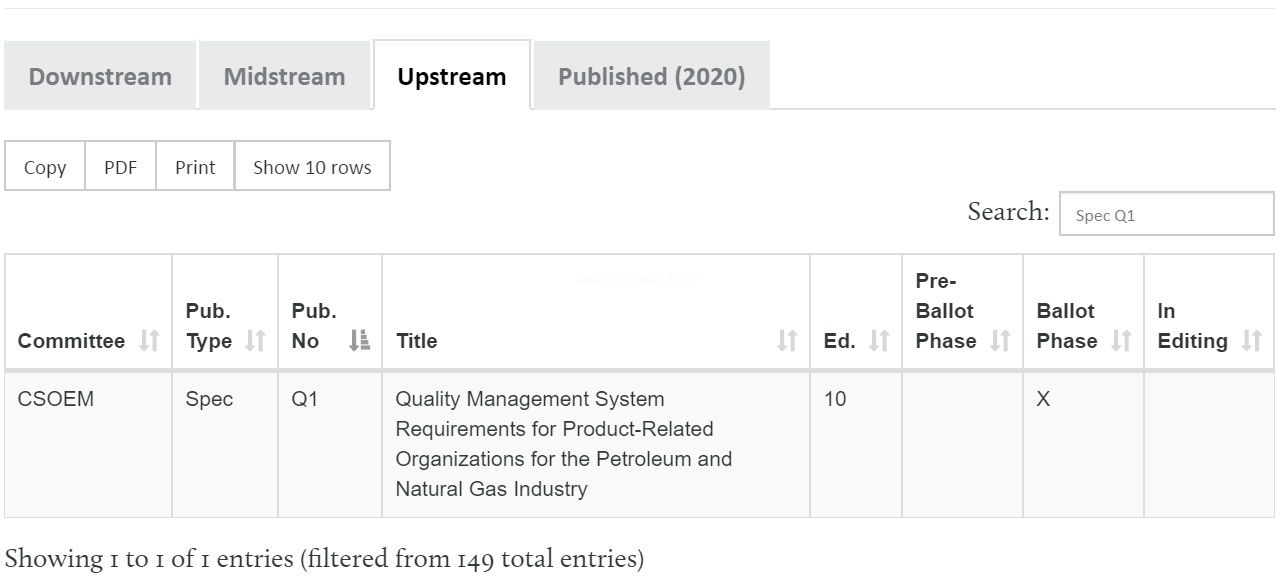The image size is (1284, 577).
Task: Sort by Pre-Ballot Phase arrows icon
Action: click(x=1000, y=341)
